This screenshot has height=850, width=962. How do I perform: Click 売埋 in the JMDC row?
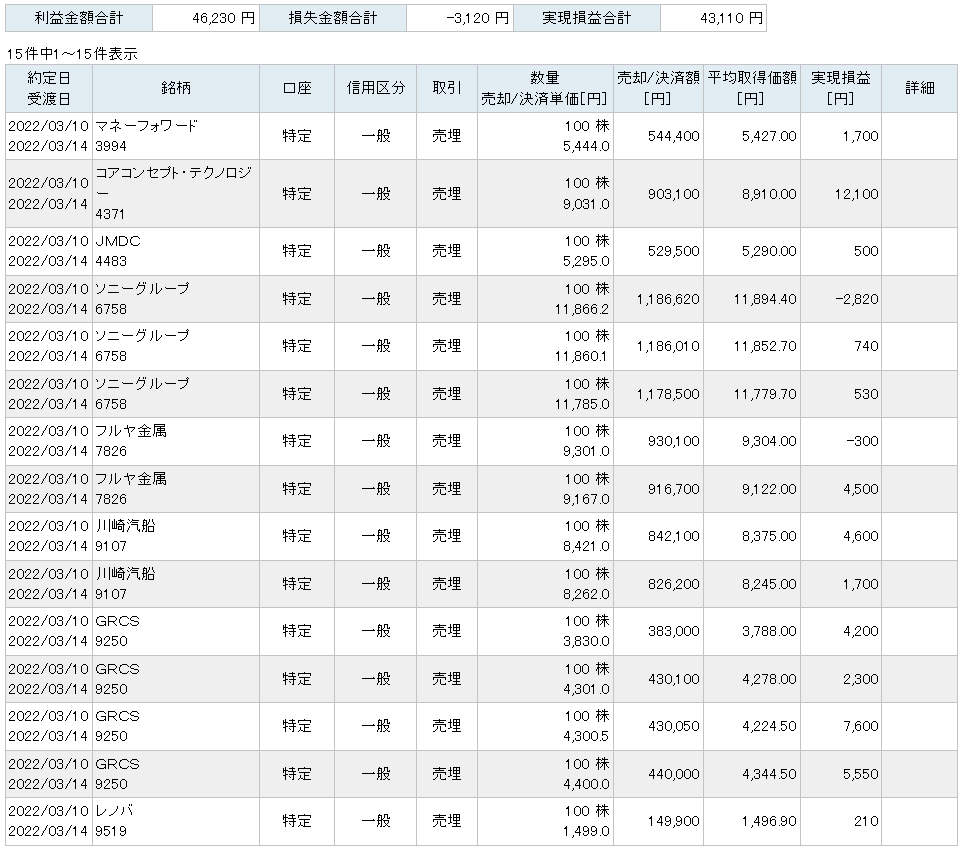point(447,251)
